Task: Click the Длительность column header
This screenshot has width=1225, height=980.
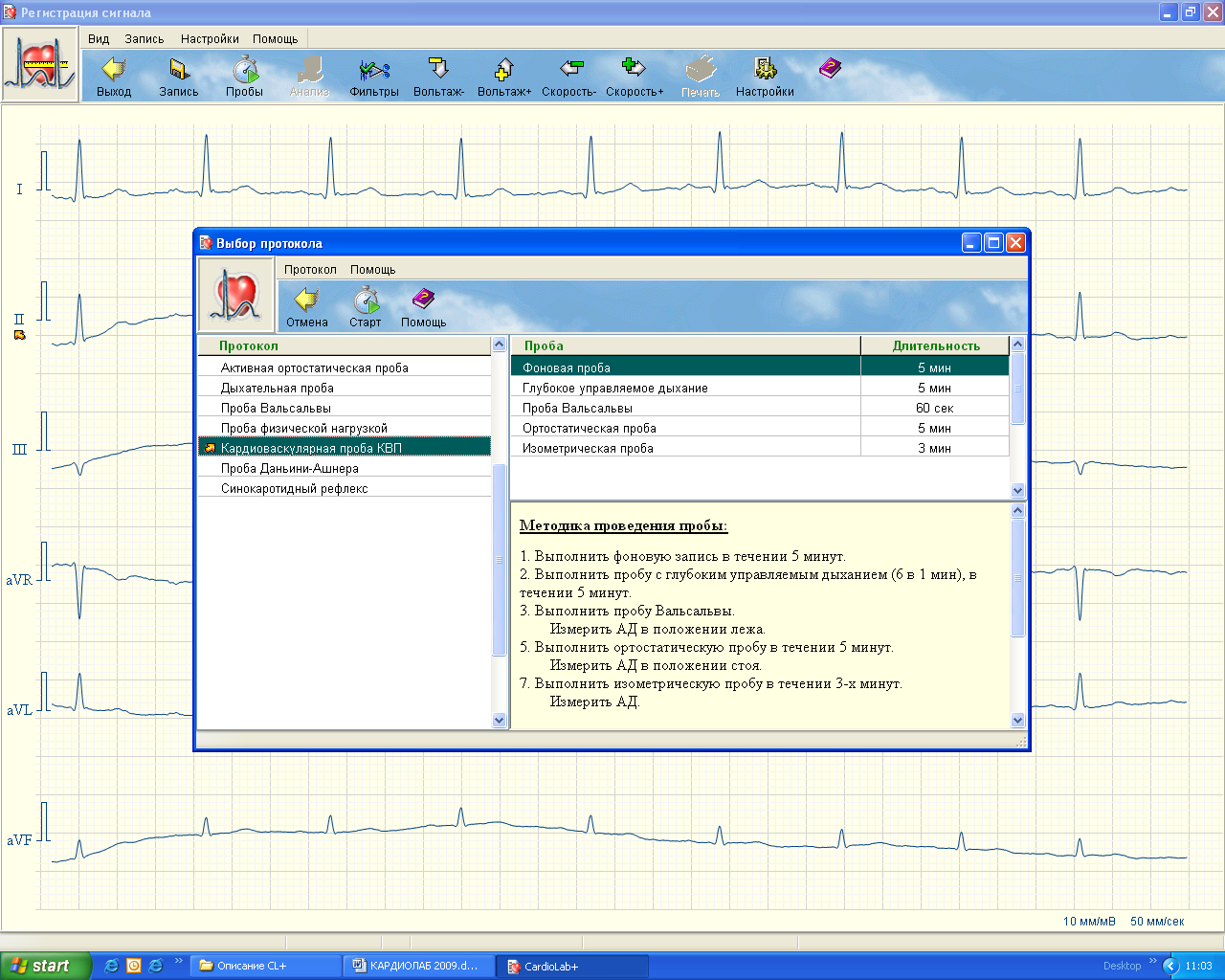Action: pyautogui.click(x=935, y=346)
